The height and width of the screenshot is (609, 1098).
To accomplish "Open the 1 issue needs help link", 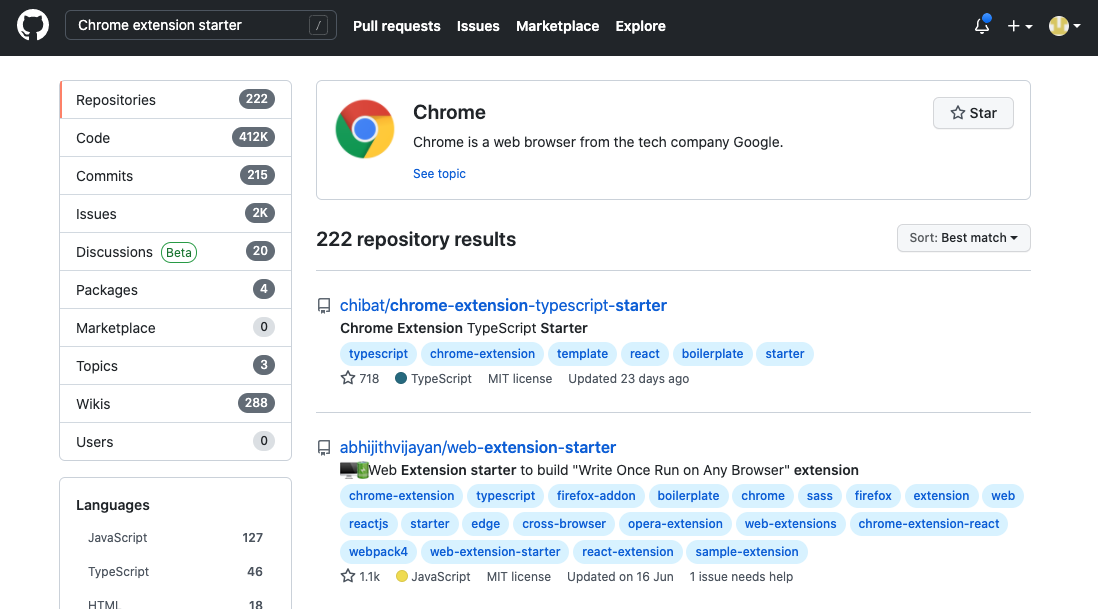I will [741, 576].
